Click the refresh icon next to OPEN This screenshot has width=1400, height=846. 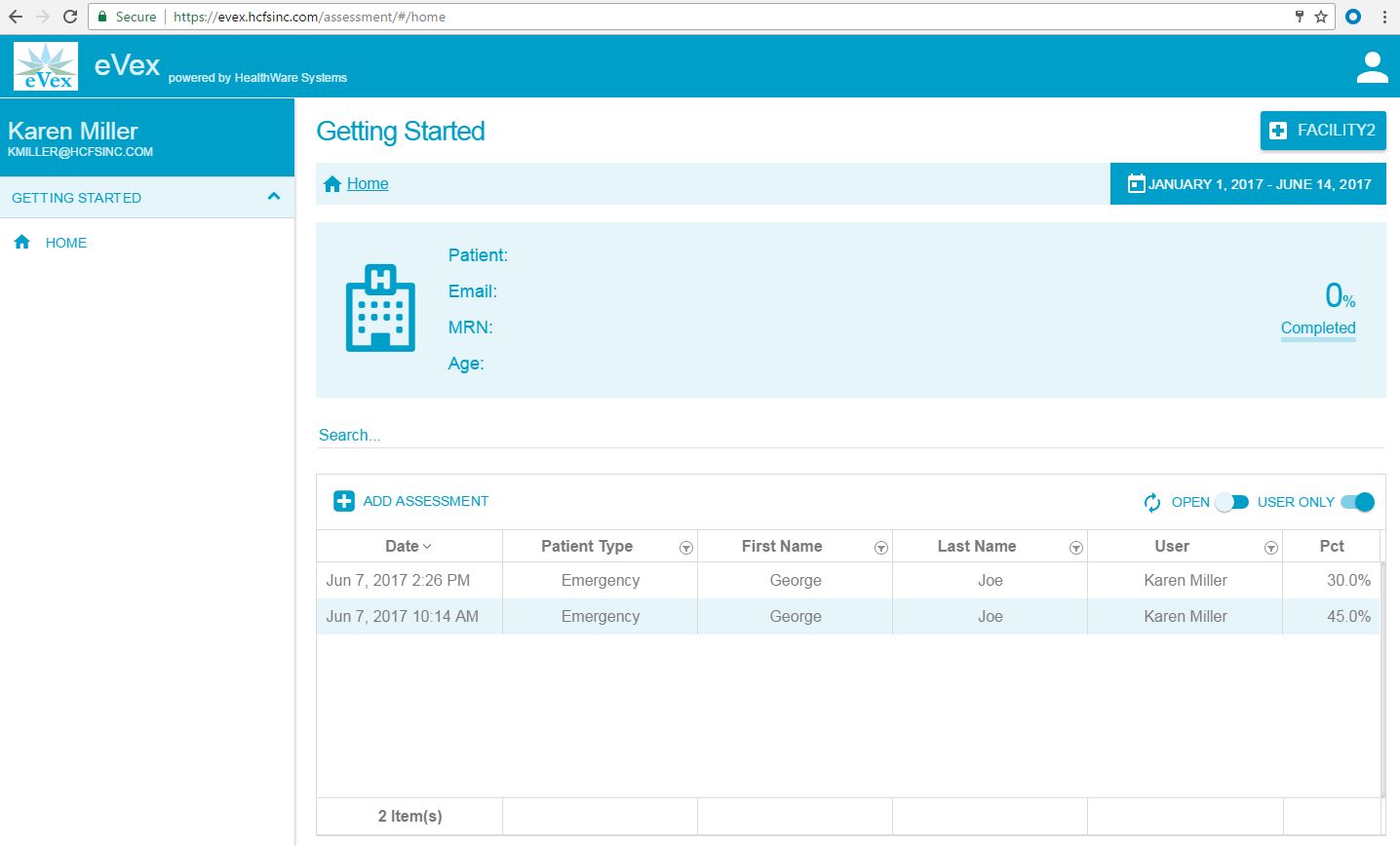(1151, 502)
